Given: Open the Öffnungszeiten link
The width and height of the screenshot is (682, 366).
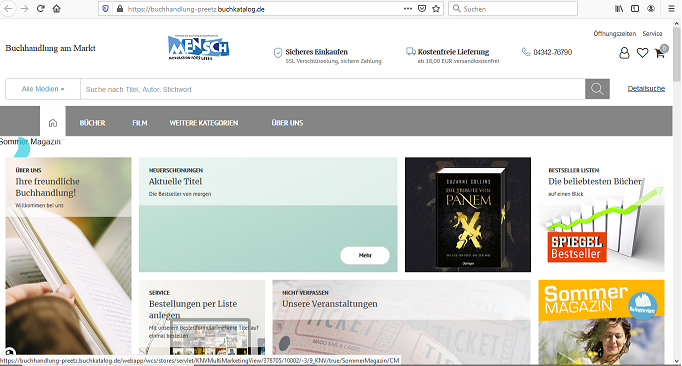Looking at the screenshot, I should (x=615, y=34).
